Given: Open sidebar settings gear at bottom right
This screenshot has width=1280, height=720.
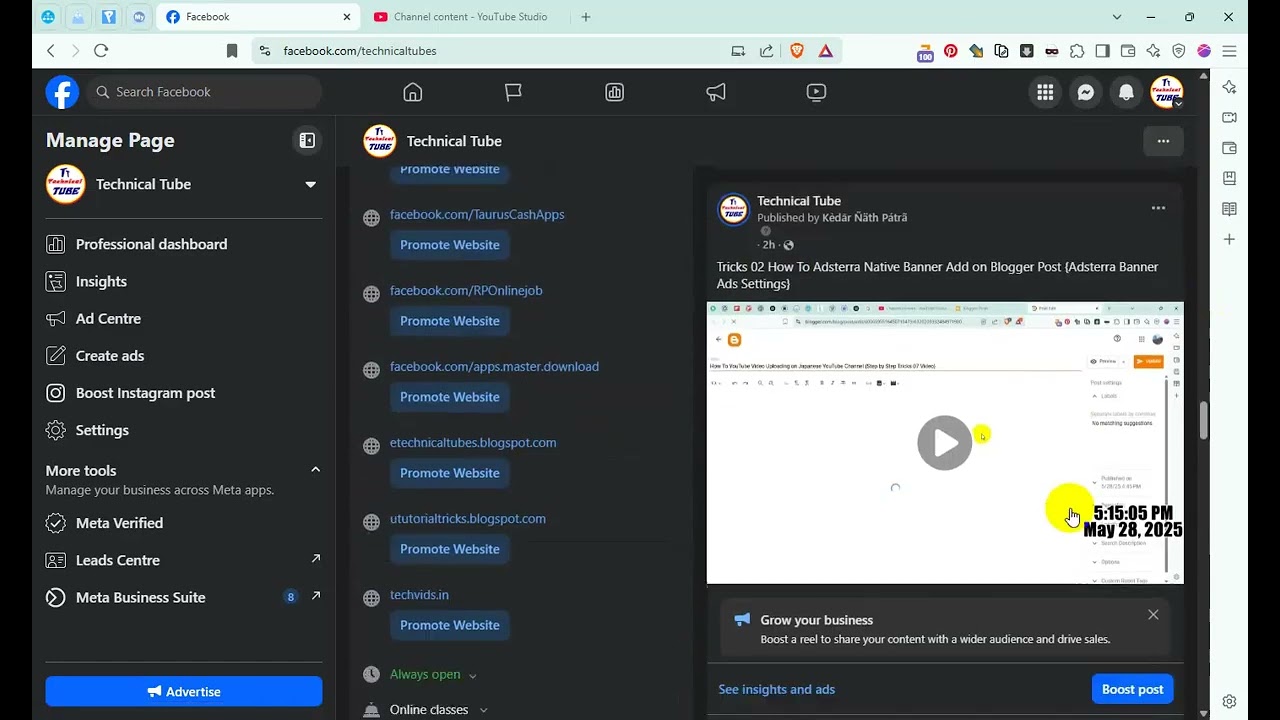Looking at the screenshot, I should (1229, 701).
